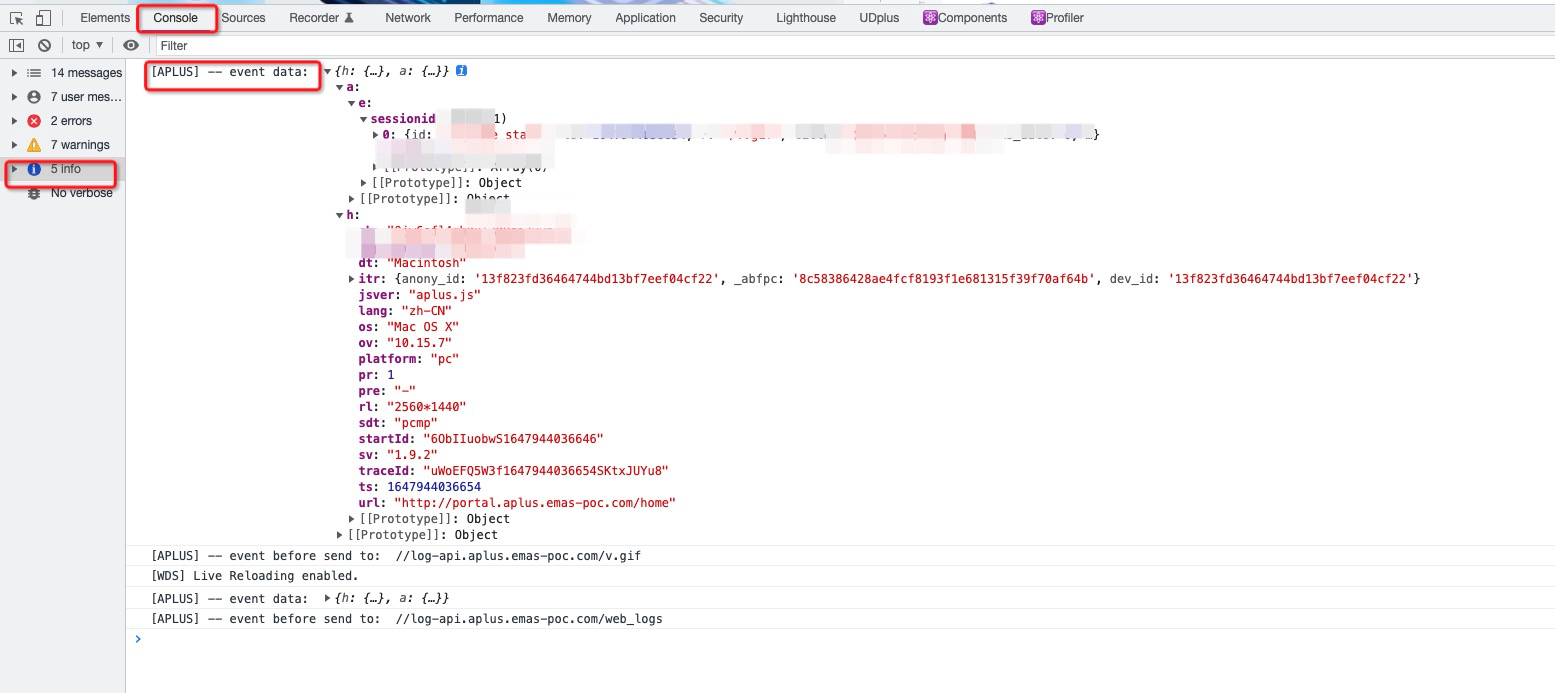
Task: Click the dt "Macintosh" value
Action: point(426,263)
